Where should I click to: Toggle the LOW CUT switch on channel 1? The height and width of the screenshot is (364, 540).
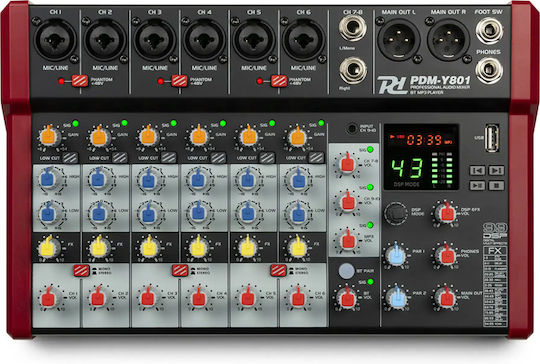pyautogui.click(x=70, y=158)
